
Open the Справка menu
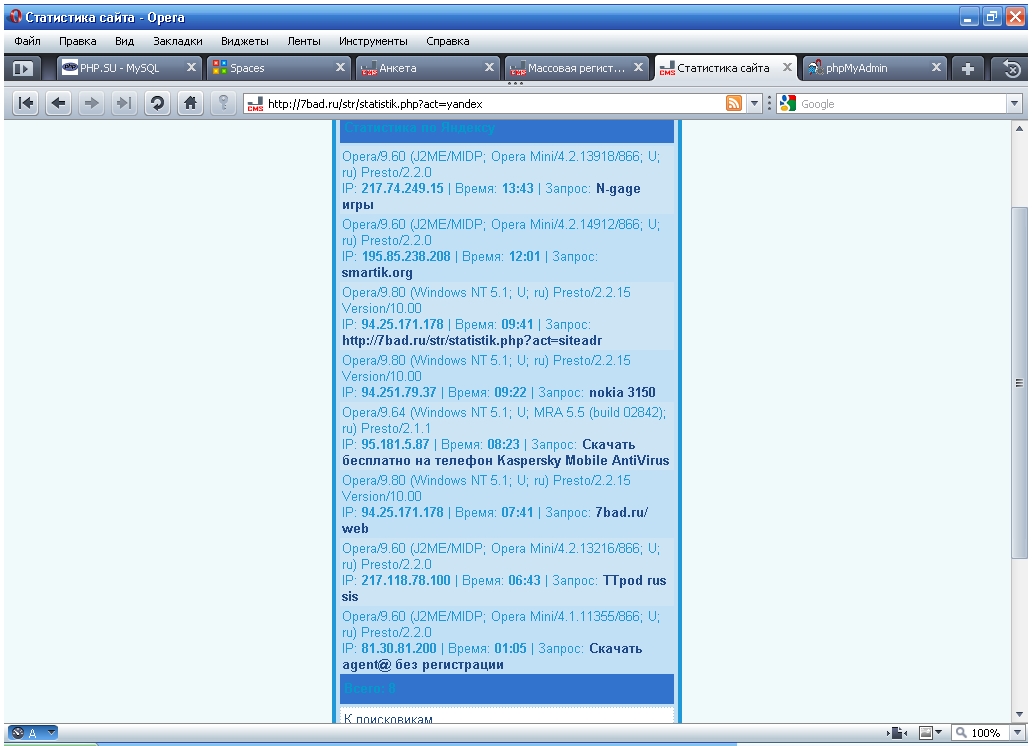(448, 41)
